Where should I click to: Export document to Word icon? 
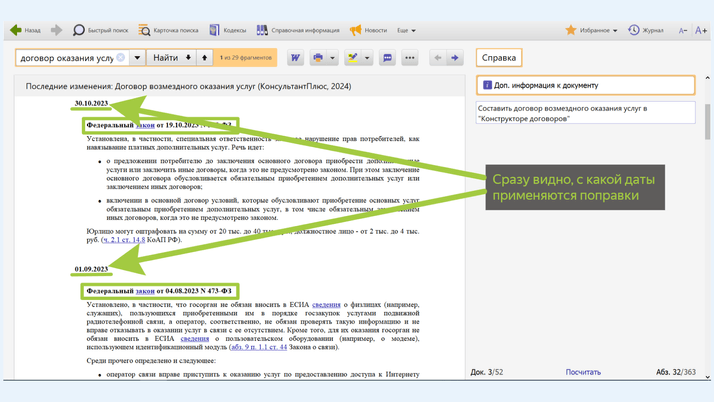[x=296, y=58]
